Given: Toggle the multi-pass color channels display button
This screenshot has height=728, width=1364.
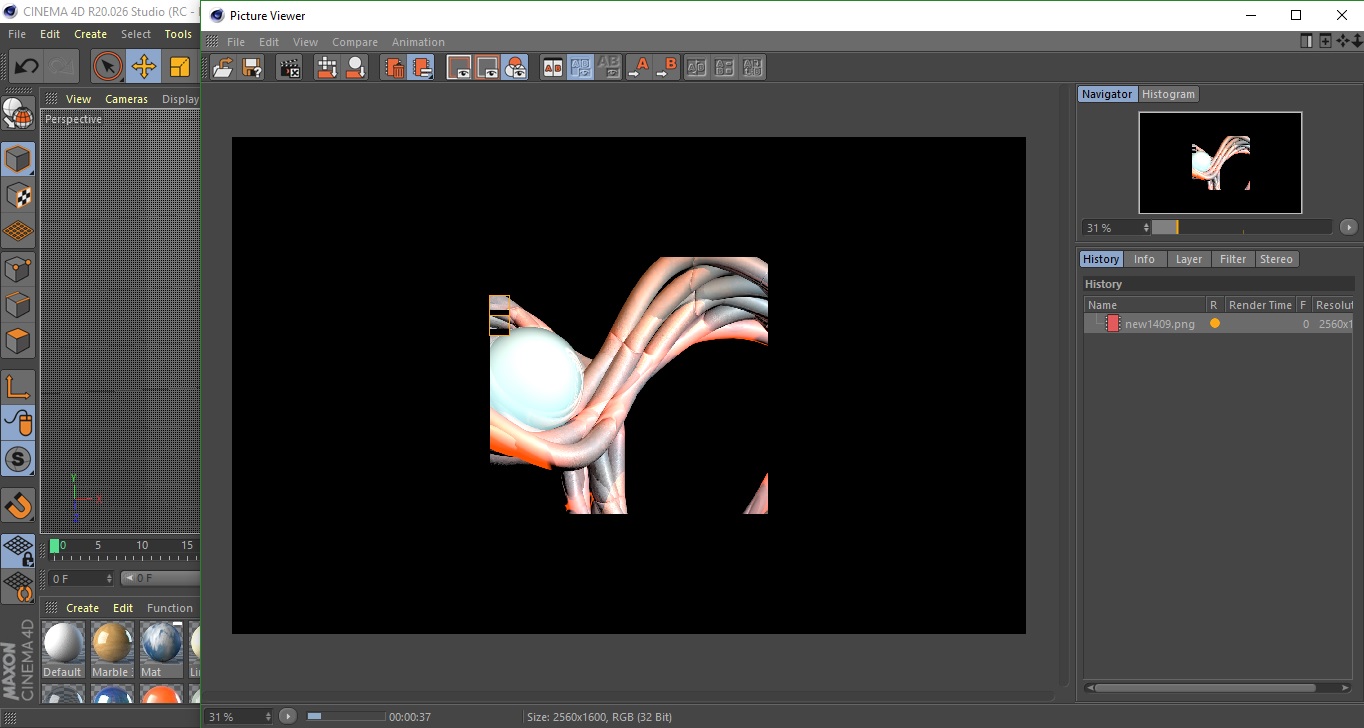Looking at the screenshot, I should (515, 68).
